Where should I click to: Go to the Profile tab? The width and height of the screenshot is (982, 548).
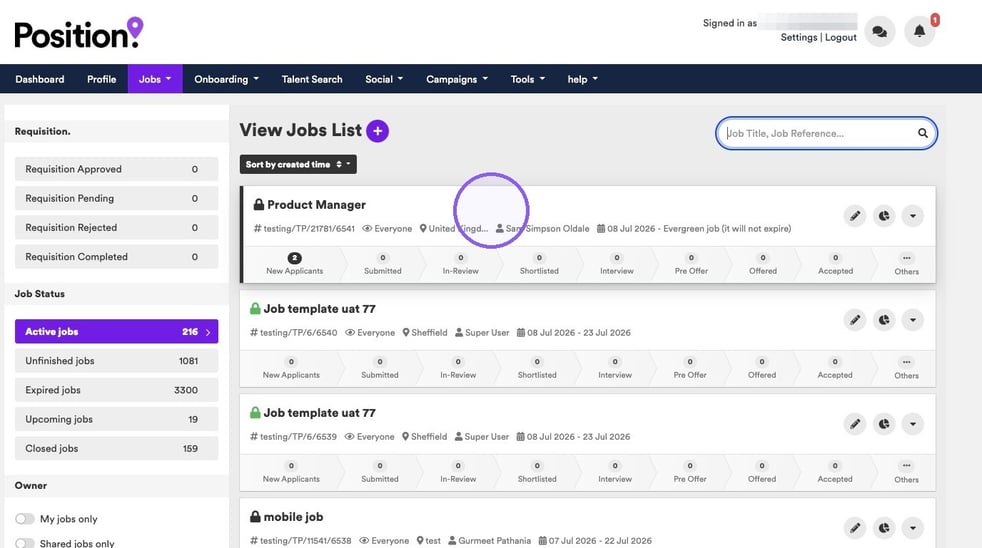click(101, 79)
